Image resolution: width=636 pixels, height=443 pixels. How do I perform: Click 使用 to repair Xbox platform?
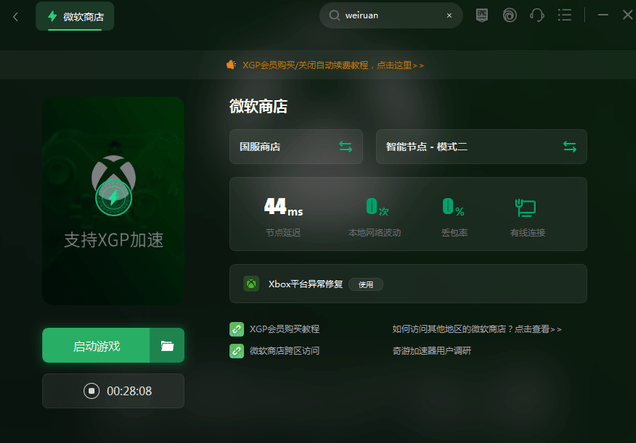tap(366, 284)
